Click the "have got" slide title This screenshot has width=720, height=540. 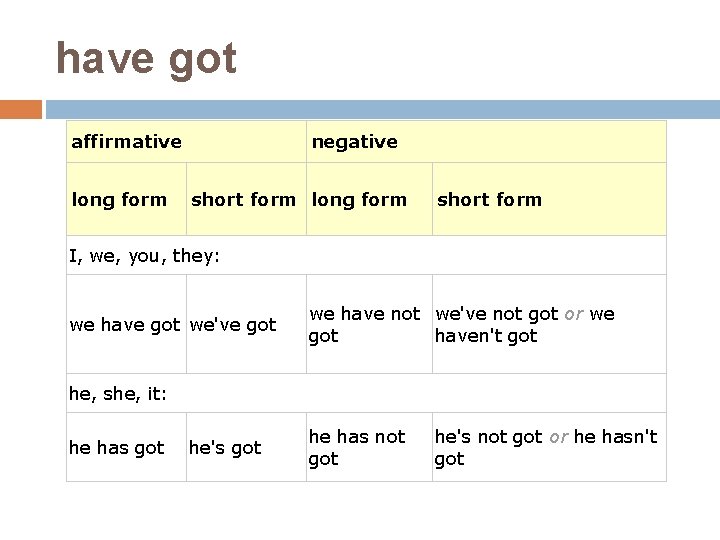point(147,58)
